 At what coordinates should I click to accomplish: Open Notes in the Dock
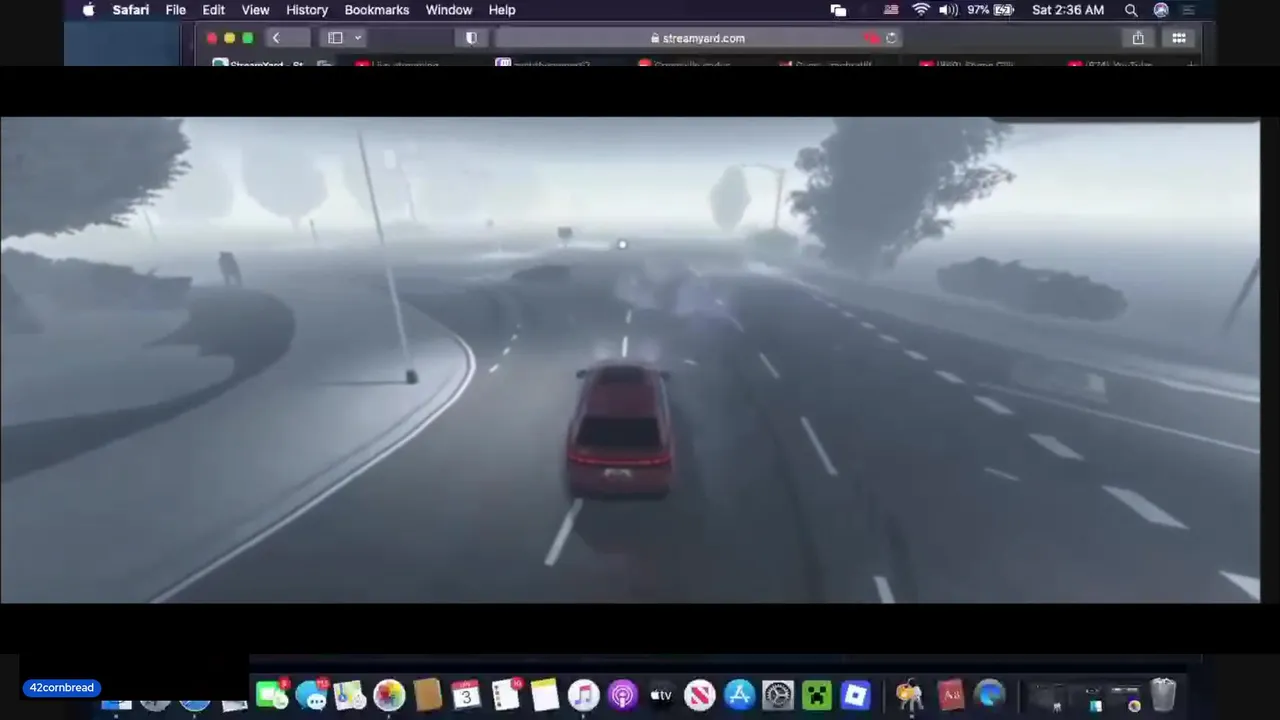click(x=545, y=694)
